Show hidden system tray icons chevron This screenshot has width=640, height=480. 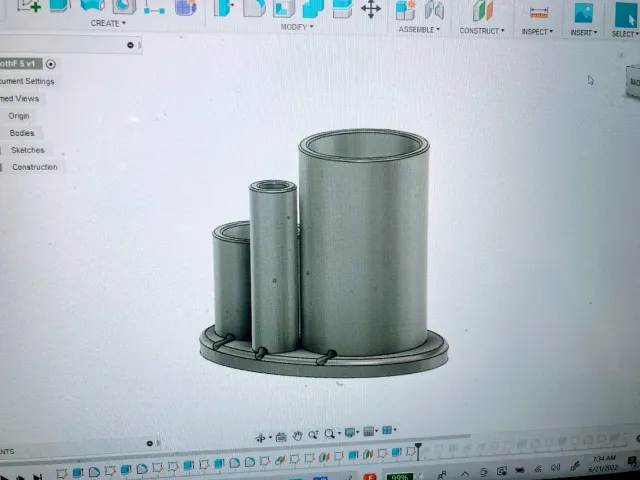[x=465, y=473]
